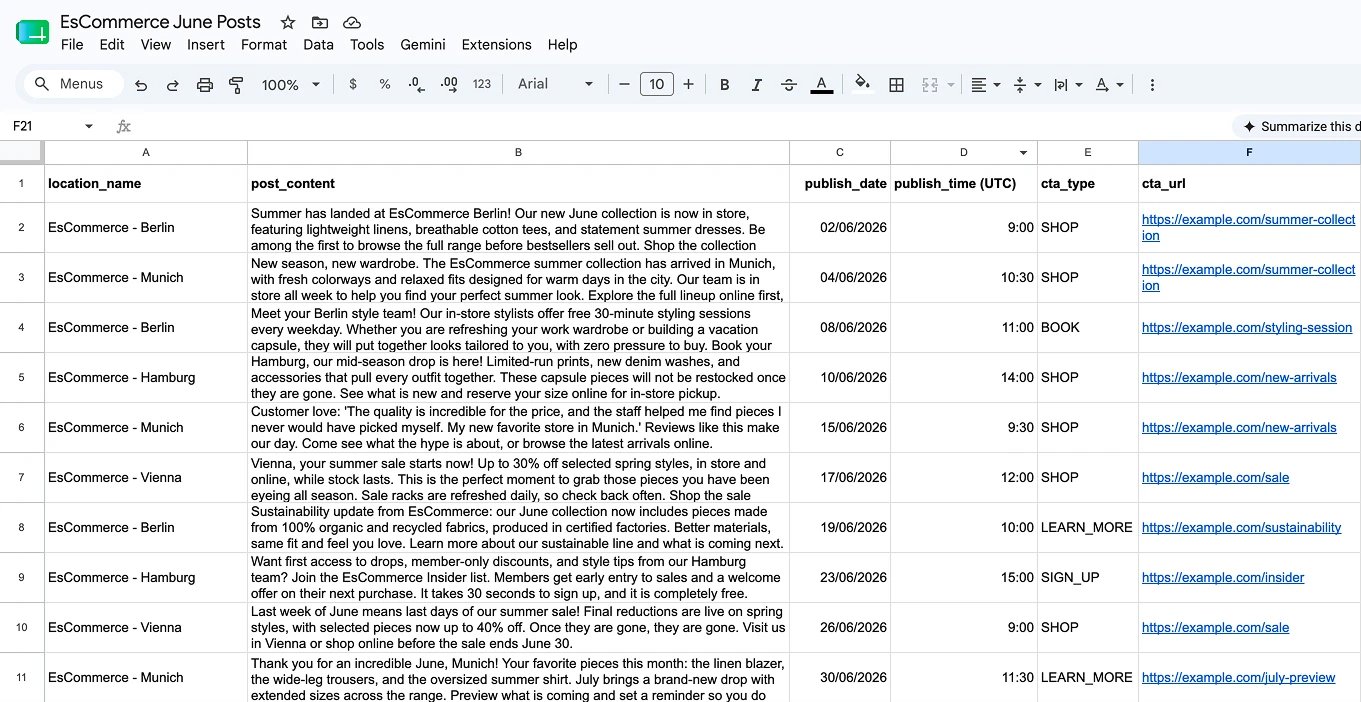Viewport: 1361px width, 702px height.
Task: Open the Edit menu
Action: pos(112,45)
